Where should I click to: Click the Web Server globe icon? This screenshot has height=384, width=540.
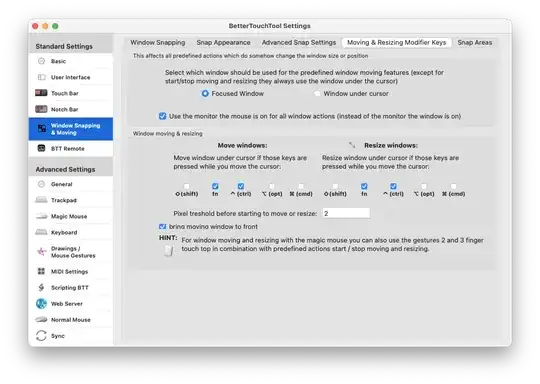point(41,303)
